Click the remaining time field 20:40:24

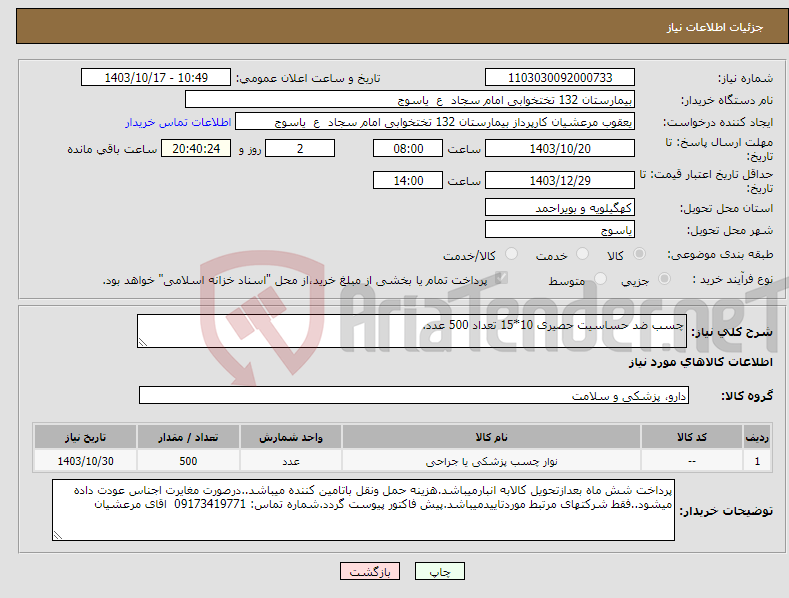click(196, 148)
